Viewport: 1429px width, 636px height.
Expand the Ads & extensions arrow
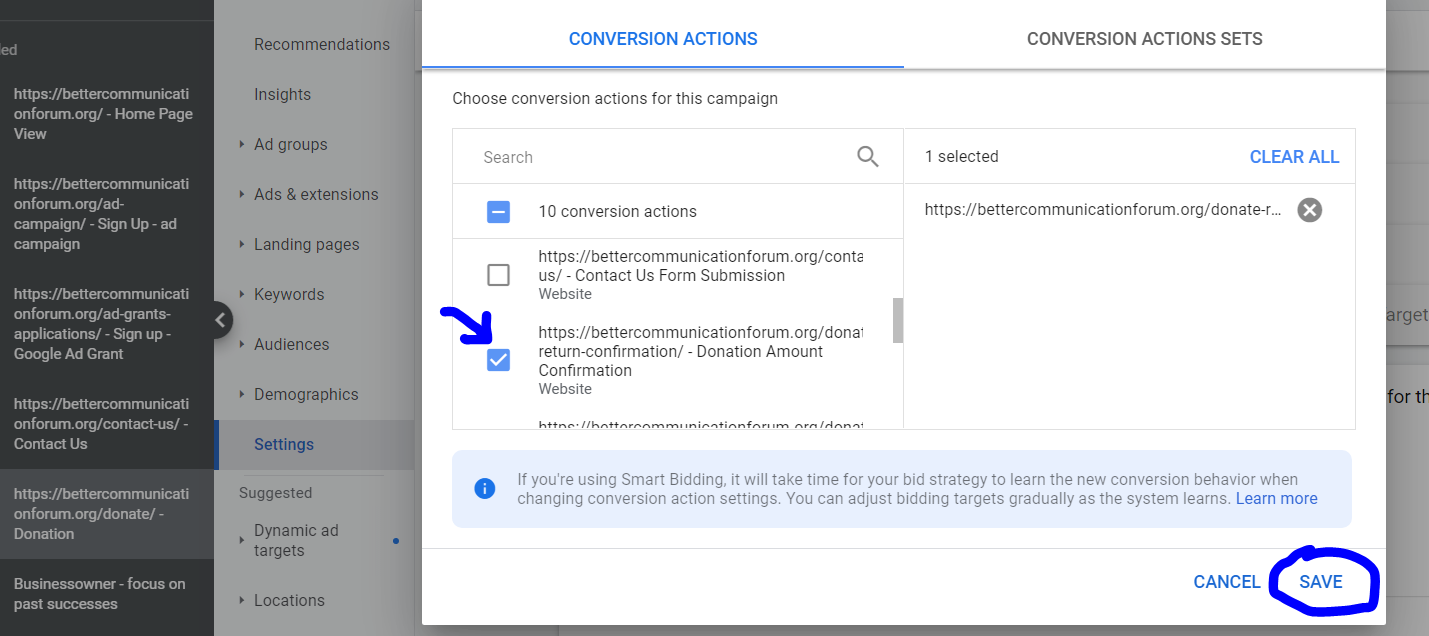click(x=242, y=194)
